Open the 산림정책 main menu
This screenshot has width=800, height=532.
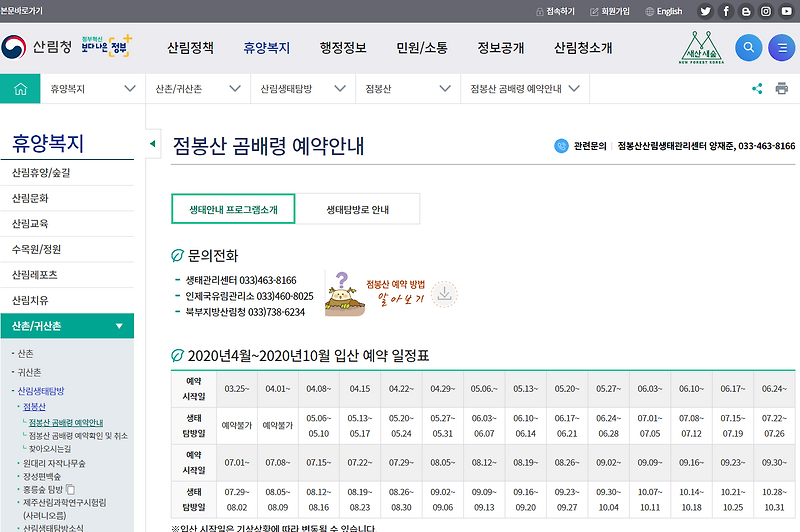tap(190, 48)
